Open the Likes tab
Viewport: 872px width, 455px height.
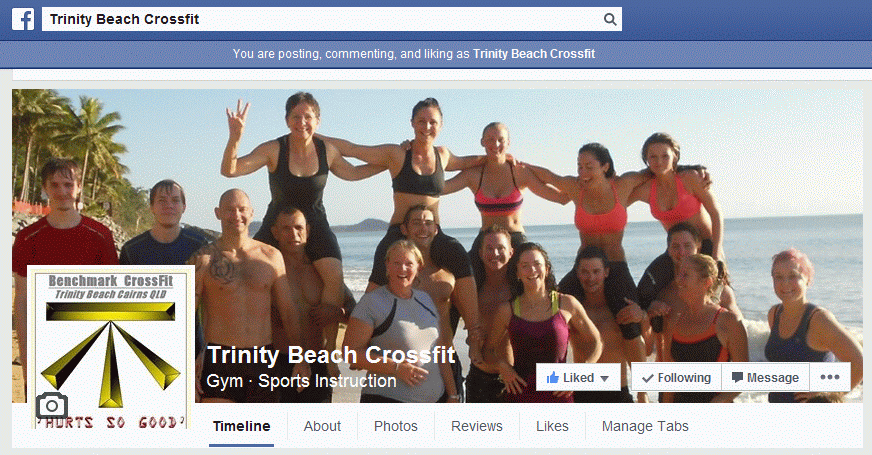click(x=552, y=426)
